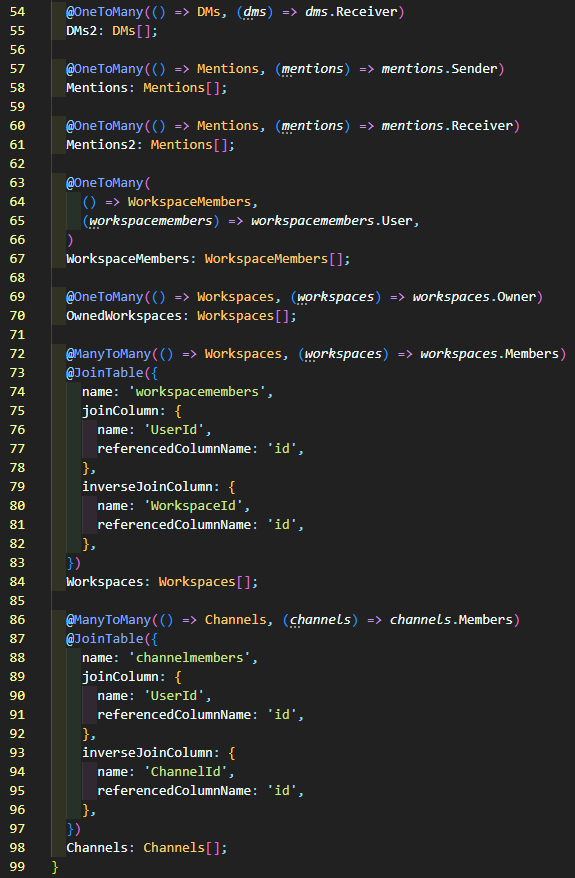
Task: Click line number 54 in the gutter
Action: pos(17,12)
